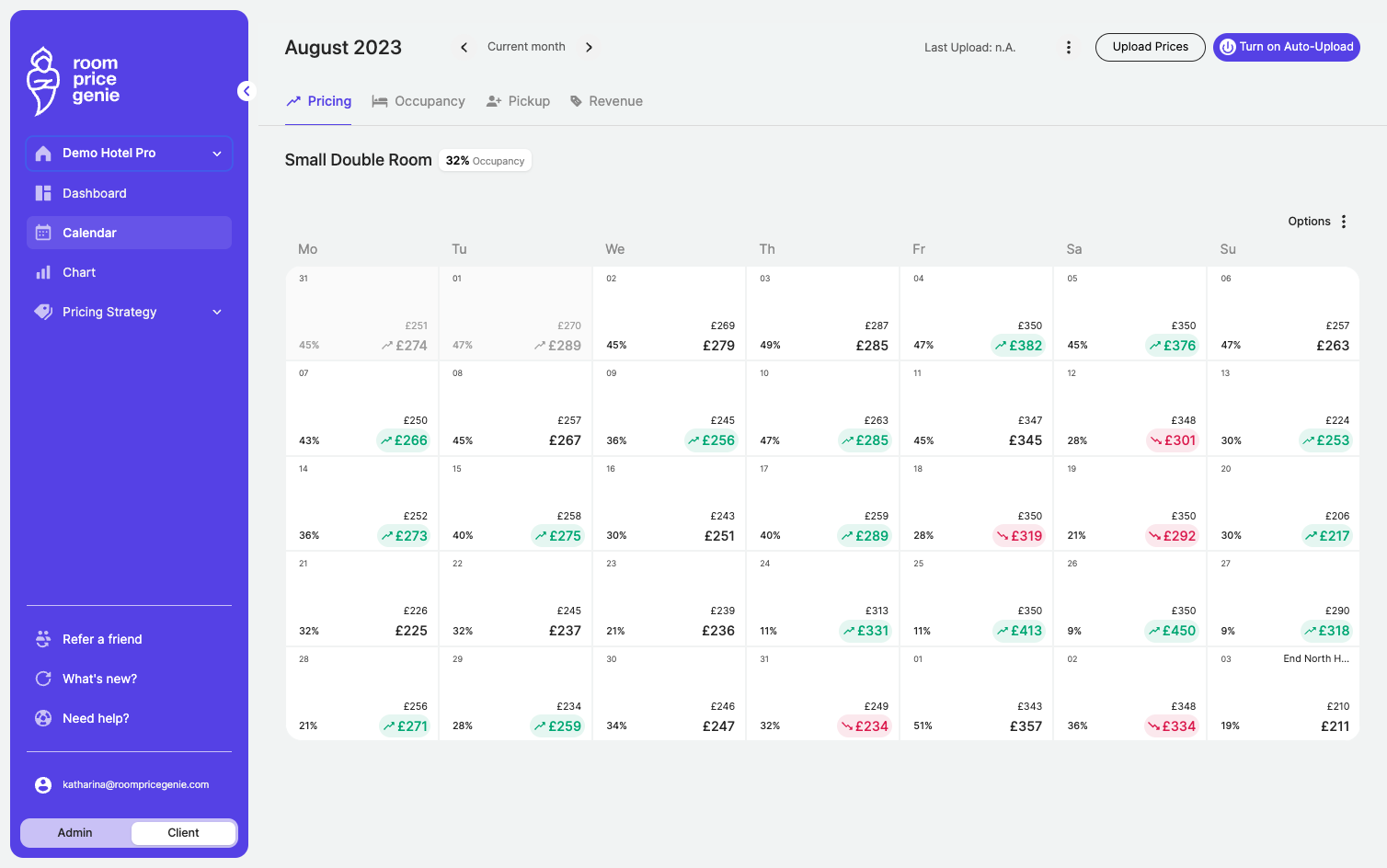Click the Dashboard grid icon
Viewport: 1387px width, 868px height.
(x=43, y=193)
